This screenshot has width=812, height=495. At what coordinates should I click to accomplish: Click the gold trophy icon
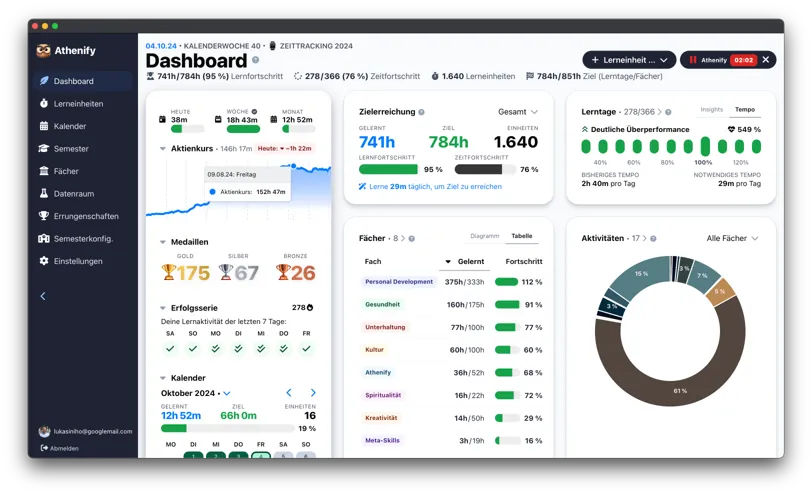[x=169, y=272]
